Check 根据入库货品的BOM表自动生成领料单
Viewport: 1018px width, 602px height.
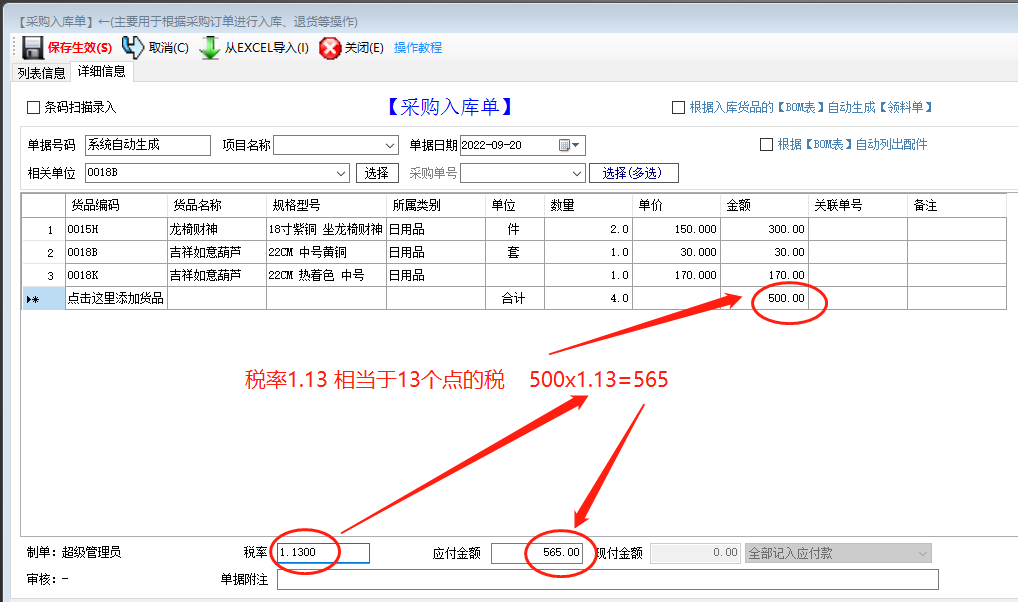point(679,107)
